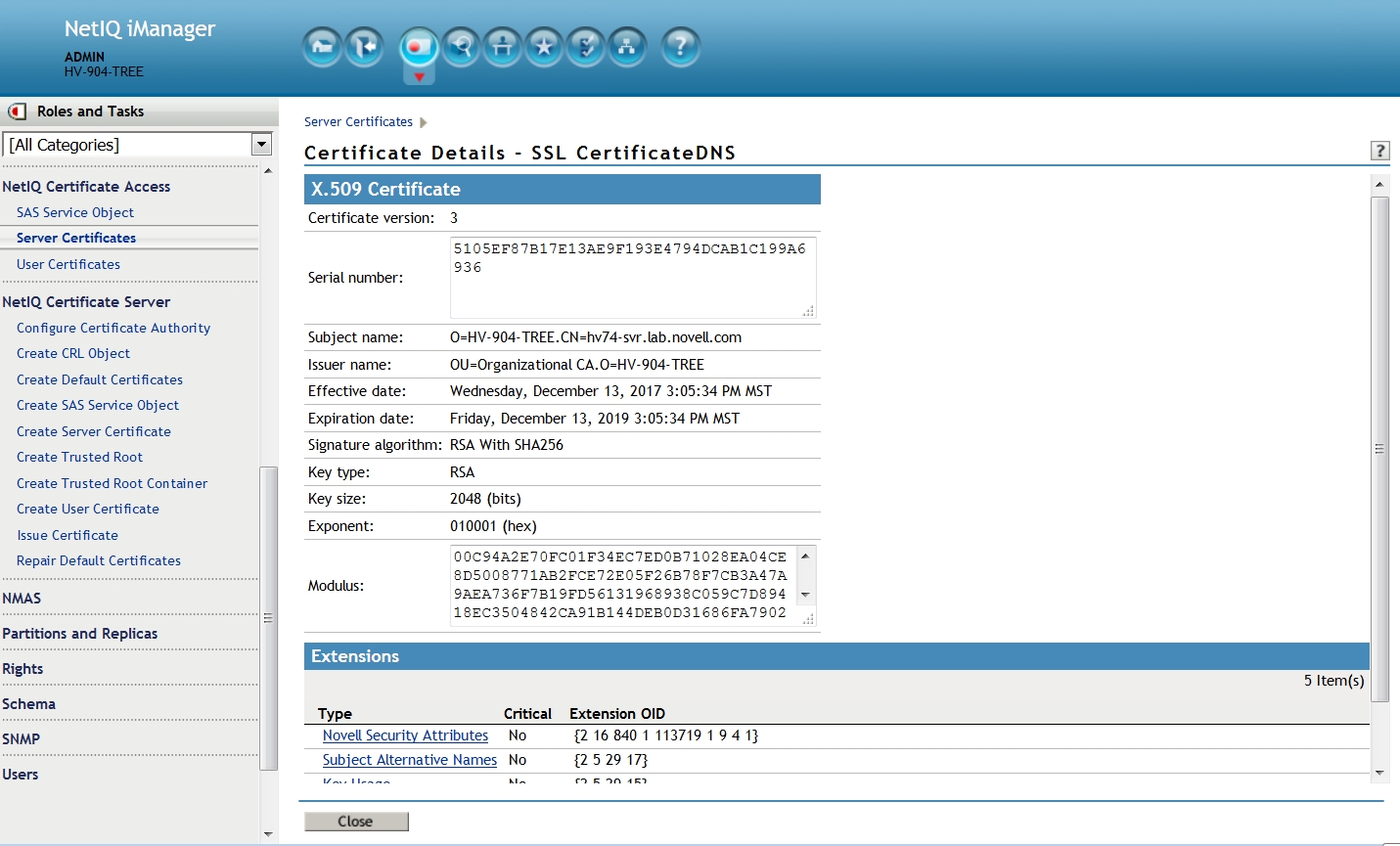Screen dimensions: 1400x846
Task: Open the Configure (person at desk) icon
Action: click(502, 46)
